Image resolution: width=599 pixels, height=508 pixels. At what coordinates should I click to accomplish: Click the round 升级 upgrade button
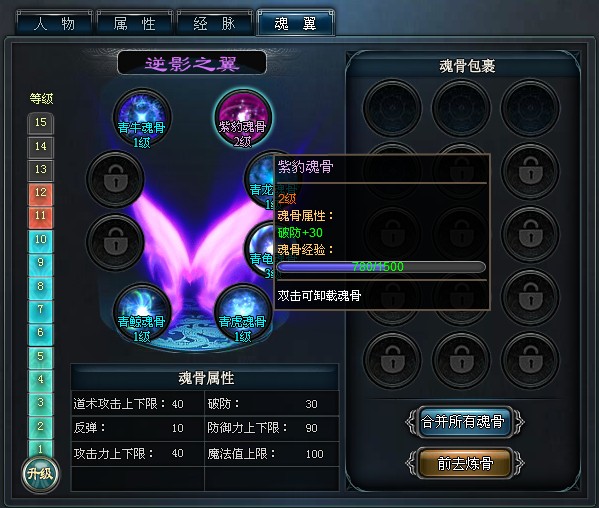coord(40,474)
